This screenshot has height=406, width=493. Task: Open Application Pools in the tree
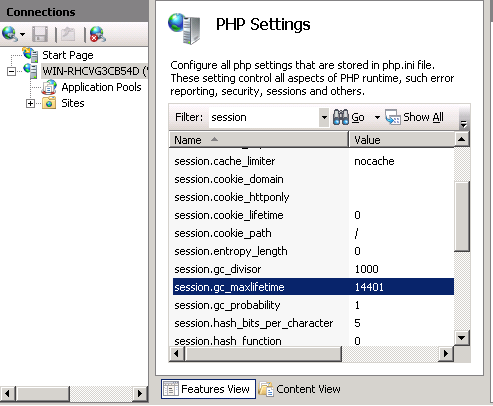[101, 87]
